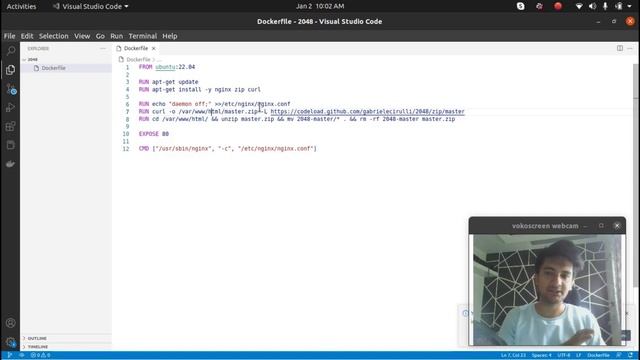The width and height of the screenshot is (640, 360).
Task: Open the Help menu
Action: pyautogui.click(x=169, y=36)
